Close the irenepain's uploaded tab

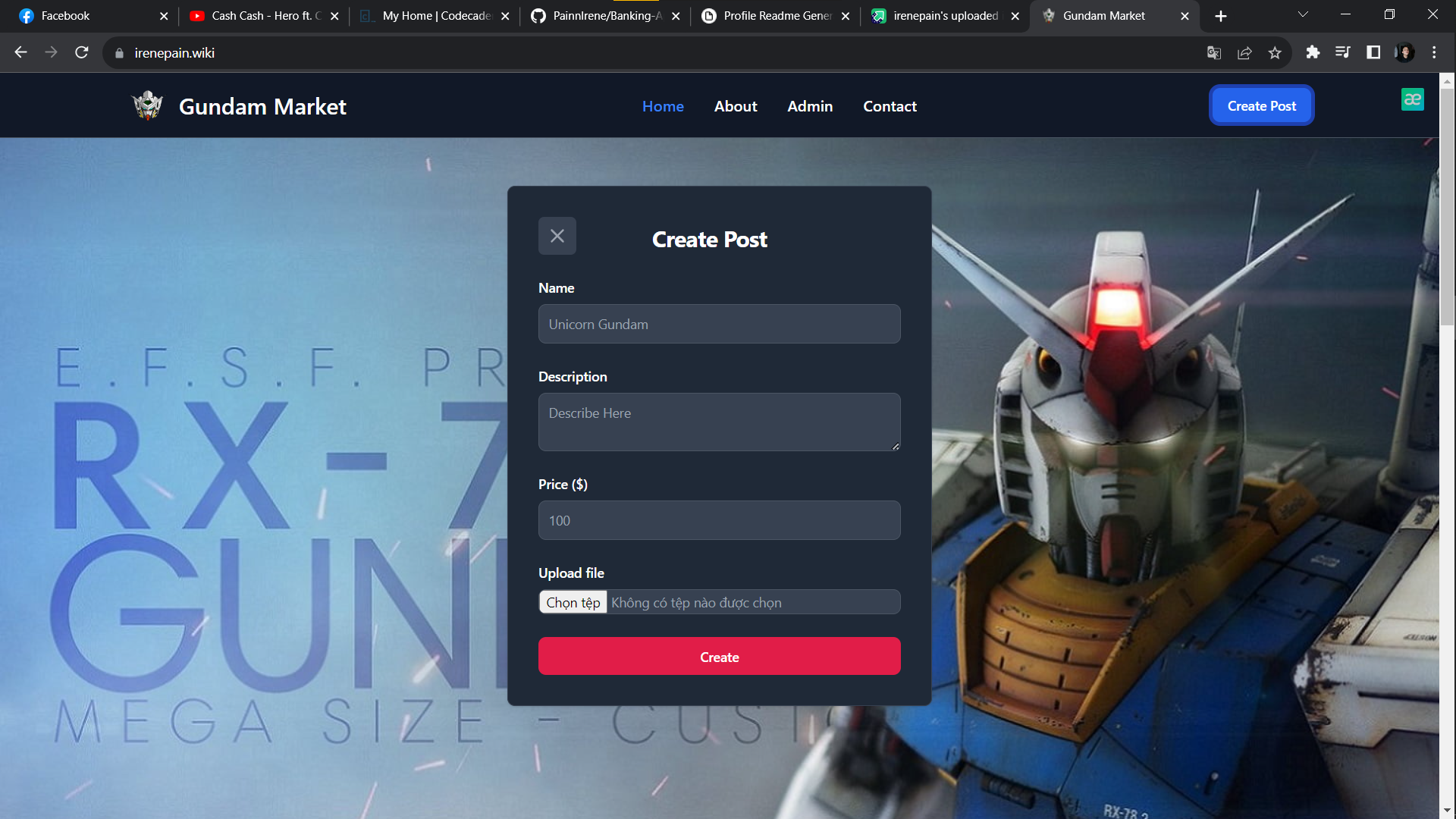tap(1015, 16)
